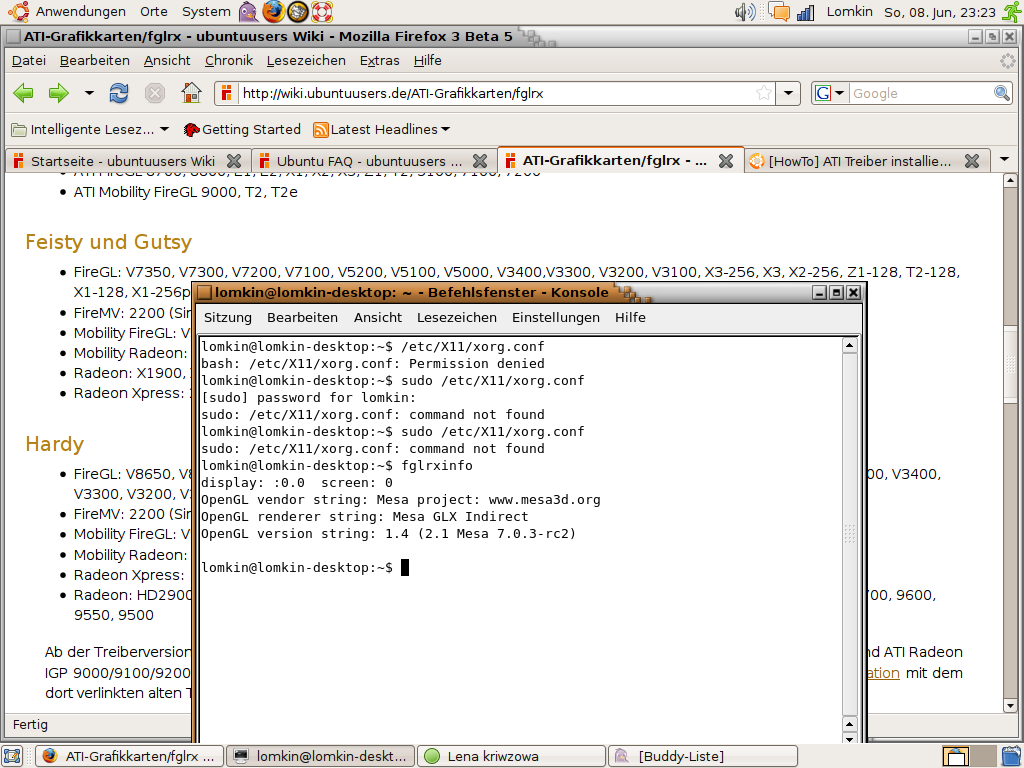1024x768 pixels.
Task: Click the round launcher next to Firefox
Action: click(297, 12)
